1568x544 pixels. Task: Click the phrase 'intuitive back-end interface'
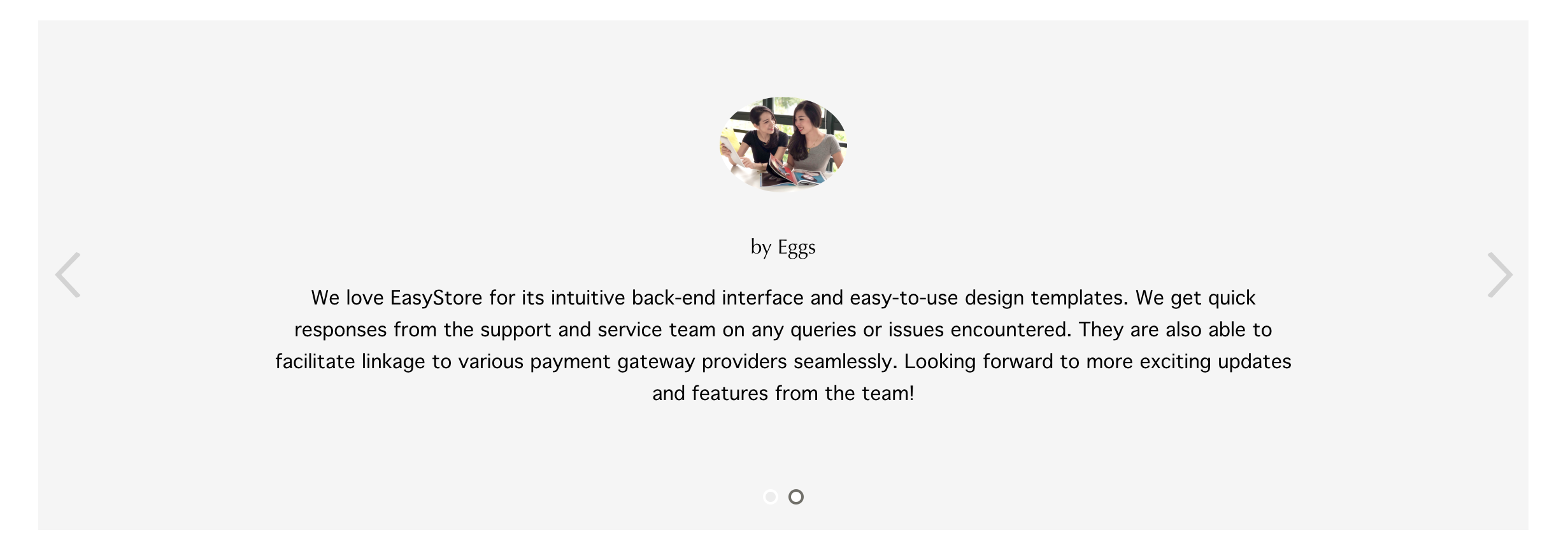677,298
